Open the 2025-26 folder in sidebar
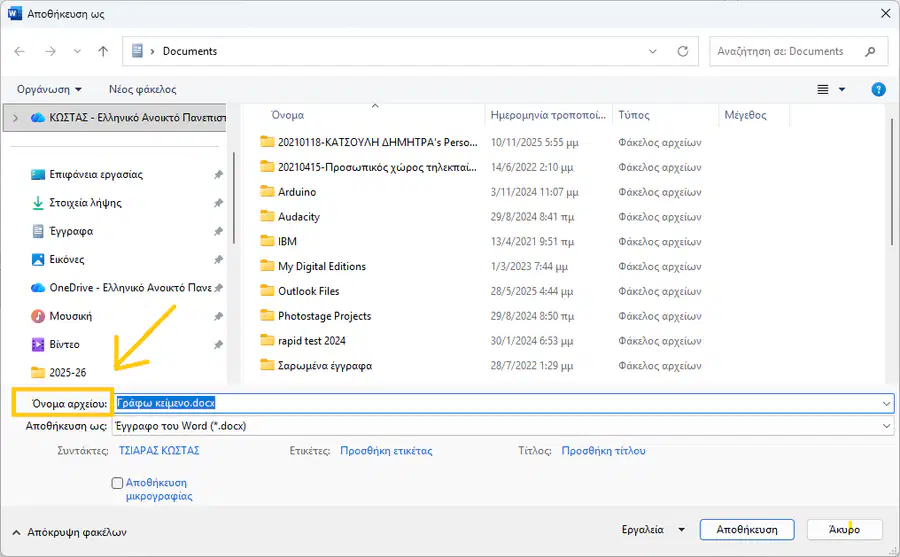The height and width of the screenshot is (557, 900). 59,373
